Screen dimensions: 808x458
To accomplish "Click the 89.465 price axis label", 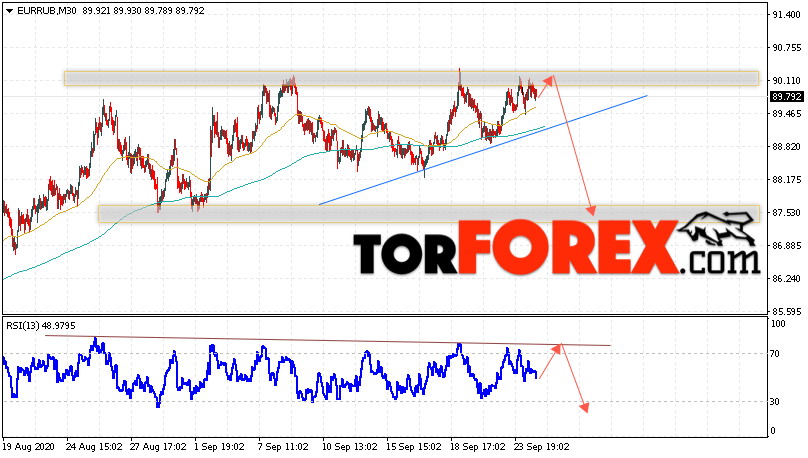I will [786, 114].
